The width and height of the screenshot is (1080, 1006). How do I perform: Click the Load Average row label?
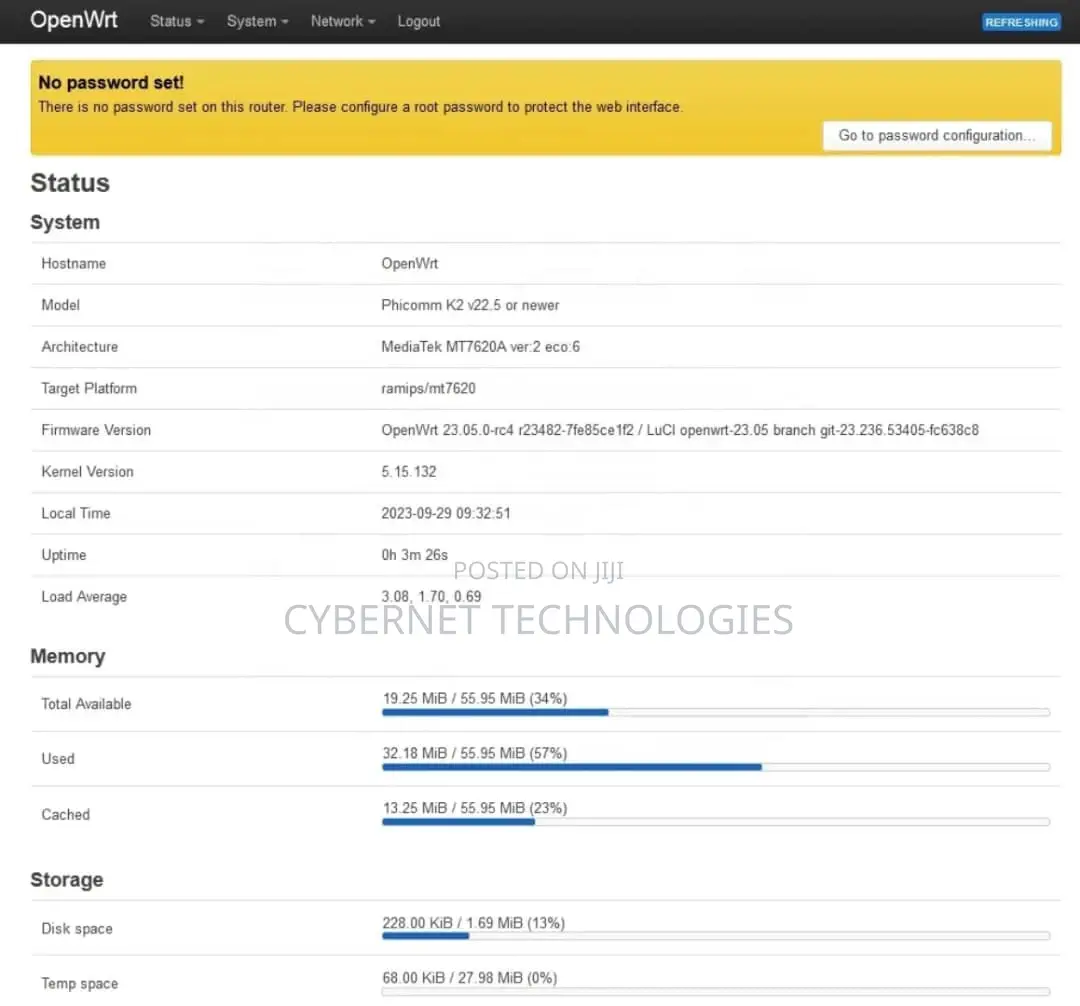[84, 597]
